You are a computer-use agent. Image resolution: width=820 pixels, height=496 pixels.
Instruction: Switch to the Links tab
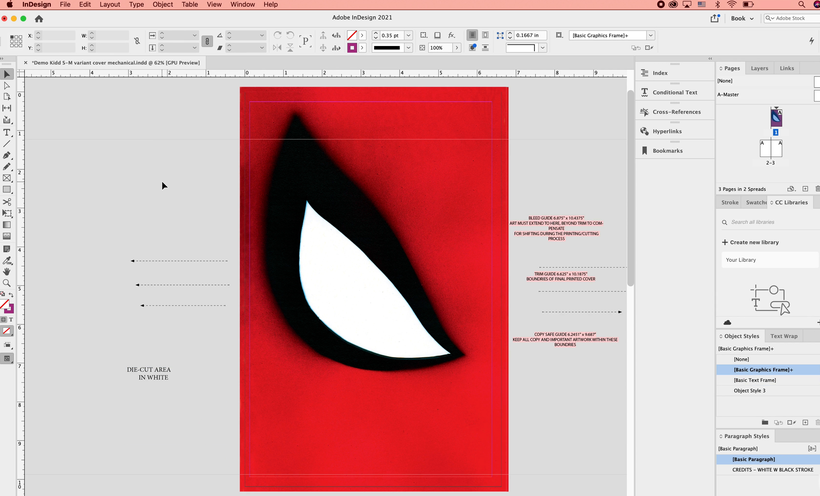click(x=787, y=68)
